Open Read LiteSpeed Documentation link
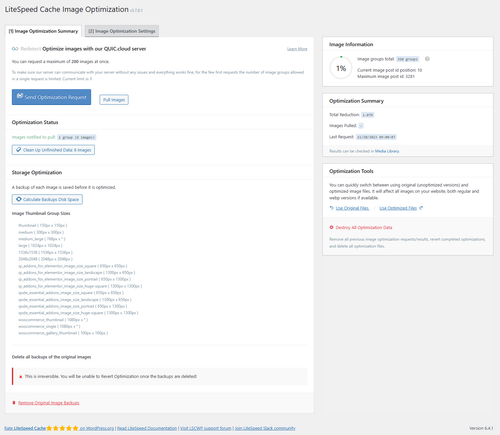Image resolution: width=500 pixels, height=435 pixels. 147,428
